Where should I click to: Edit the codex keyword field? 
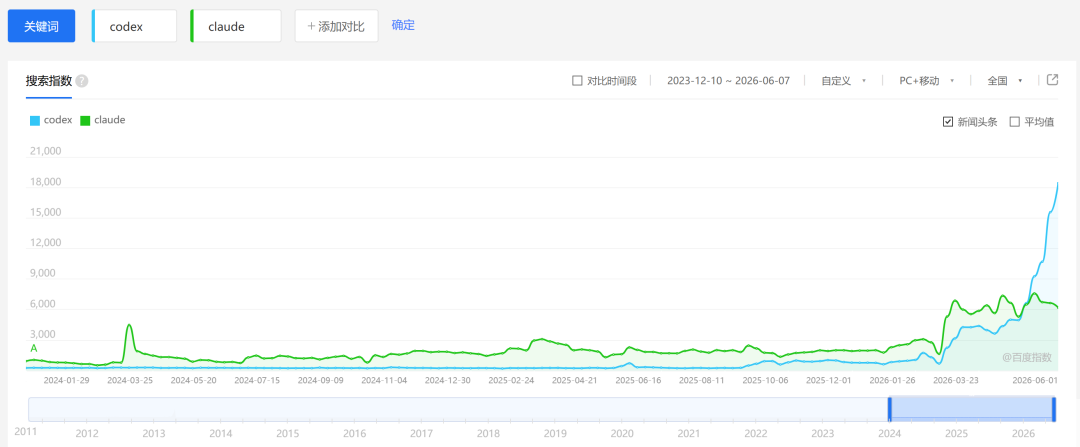tap(134, 26)
